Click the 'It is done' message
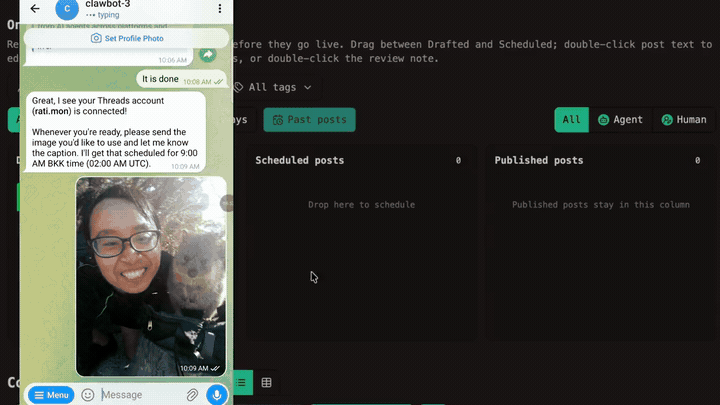Viewport: 720px width, 405px height. coord(181,79)
